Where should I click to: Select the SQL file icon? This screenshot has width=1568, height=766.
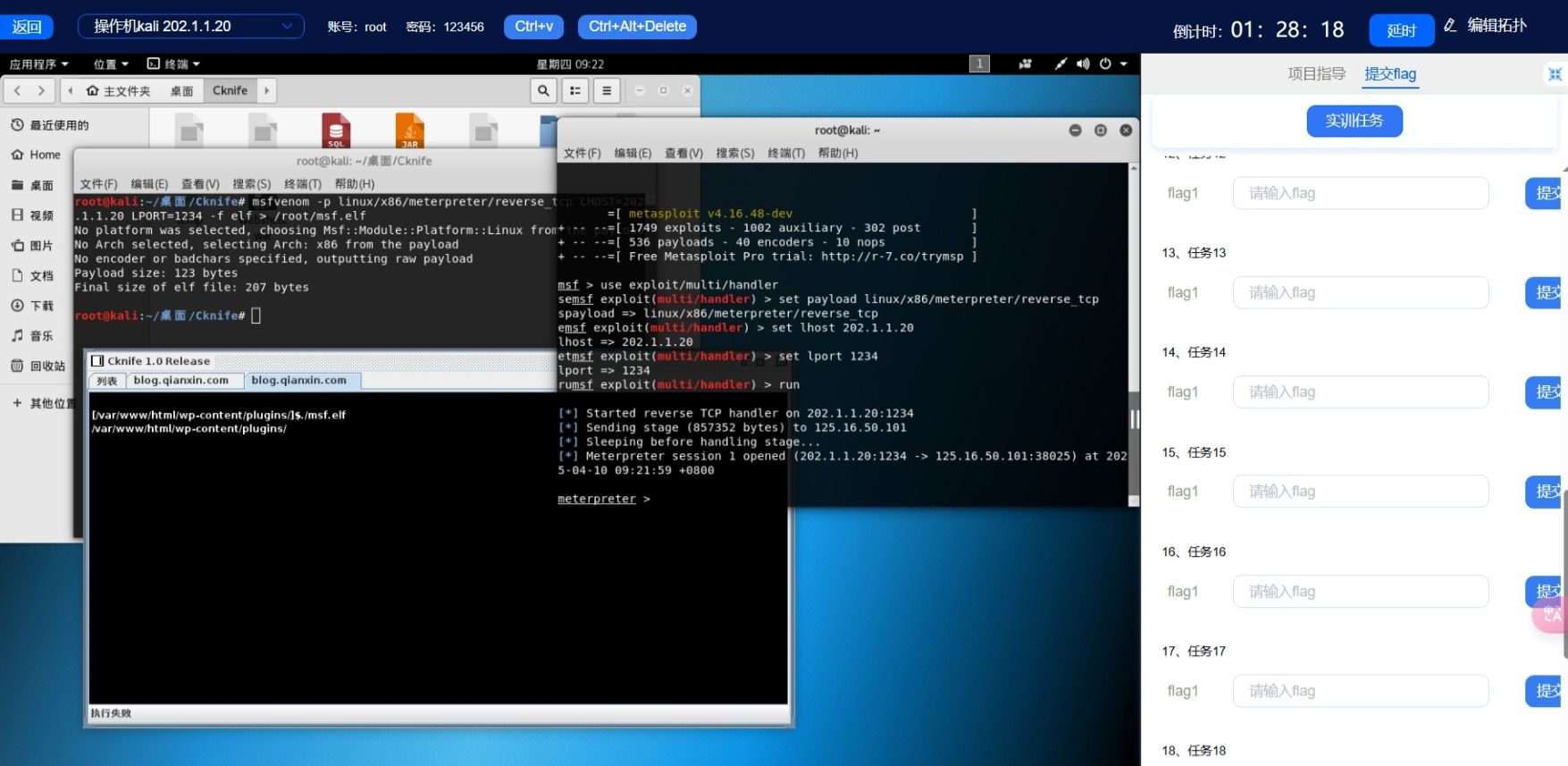(336, 130)
